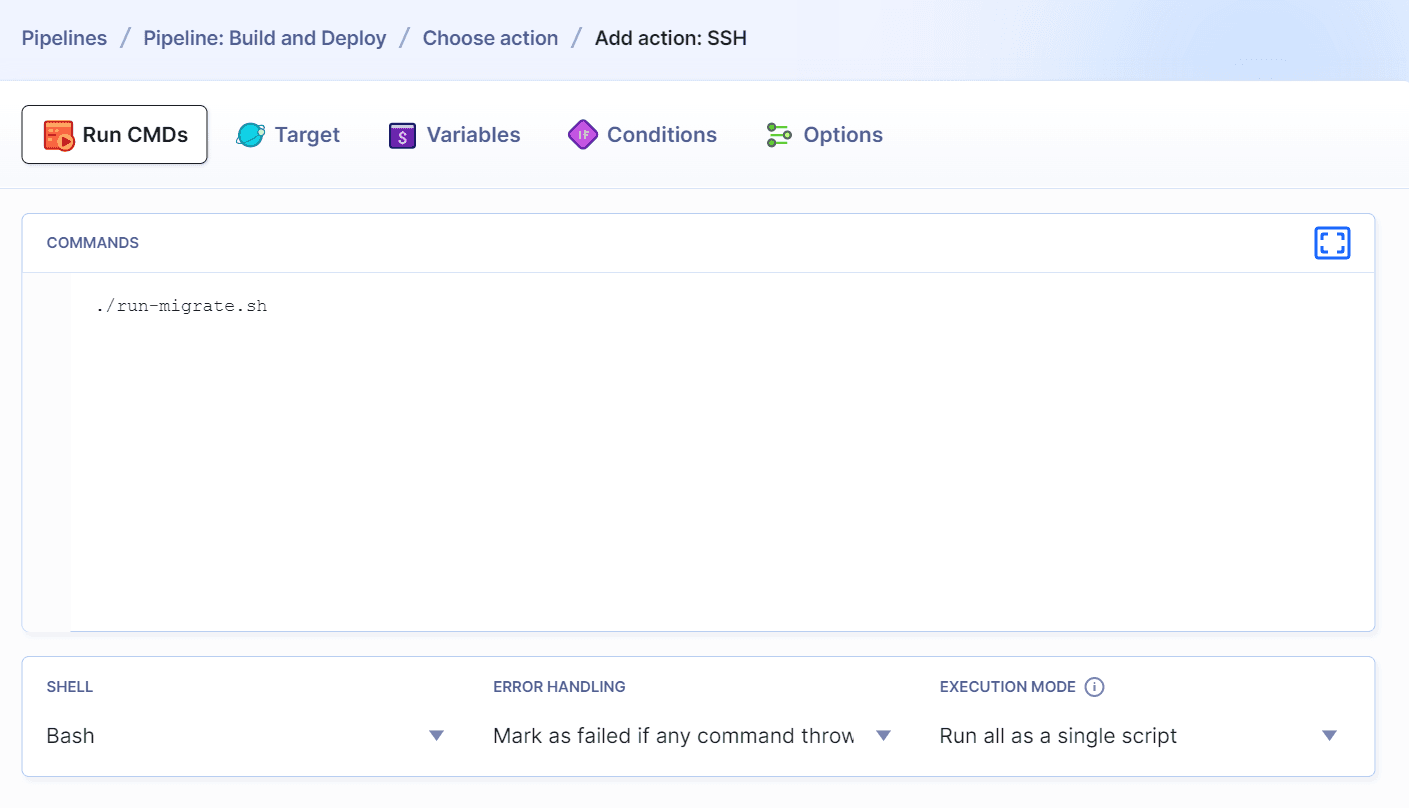Switch to the Target tab label
The image size is (1409, 808).
[307, 135]
